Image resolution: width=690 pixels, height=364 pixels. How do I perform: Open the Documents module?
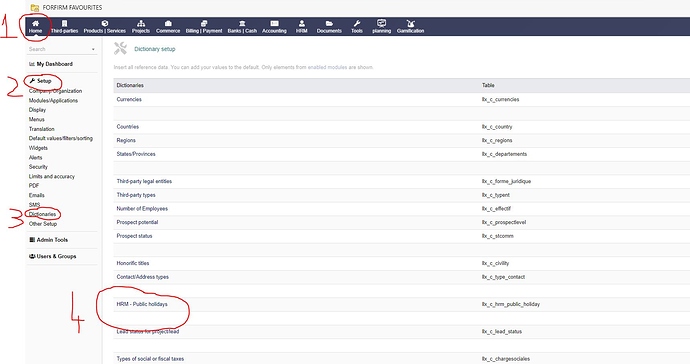tap(329, 27)
